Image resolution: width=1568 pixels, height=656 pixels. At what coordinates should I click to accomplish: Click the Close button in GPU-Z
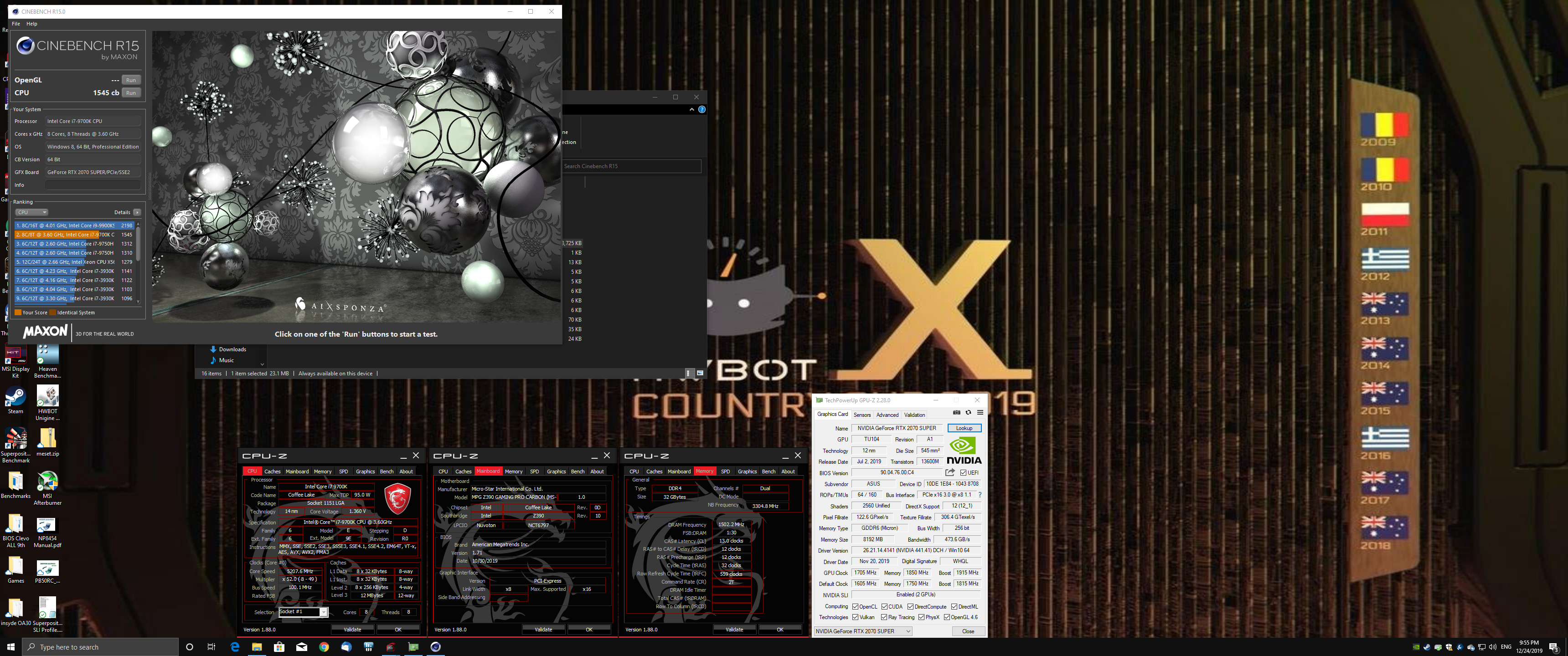(x=968, y=631)
